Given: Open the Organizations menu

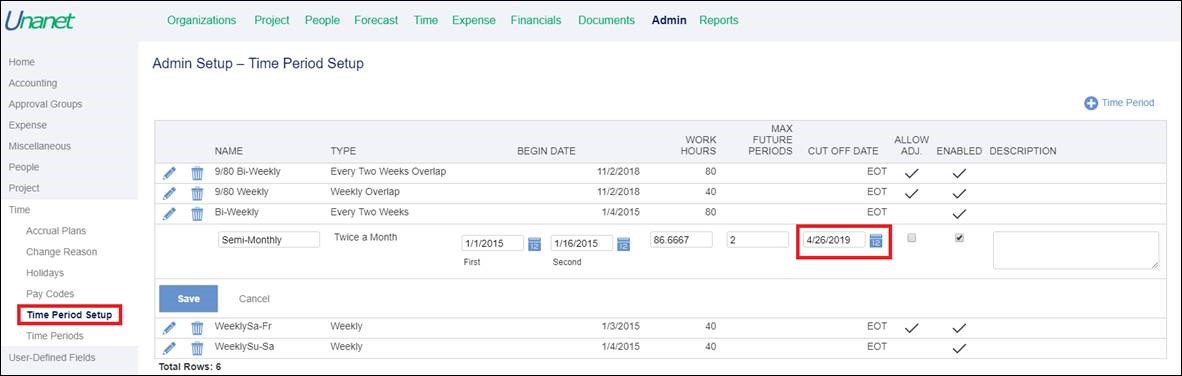Looking at the screenshot, I should click(x=201, y=20).
